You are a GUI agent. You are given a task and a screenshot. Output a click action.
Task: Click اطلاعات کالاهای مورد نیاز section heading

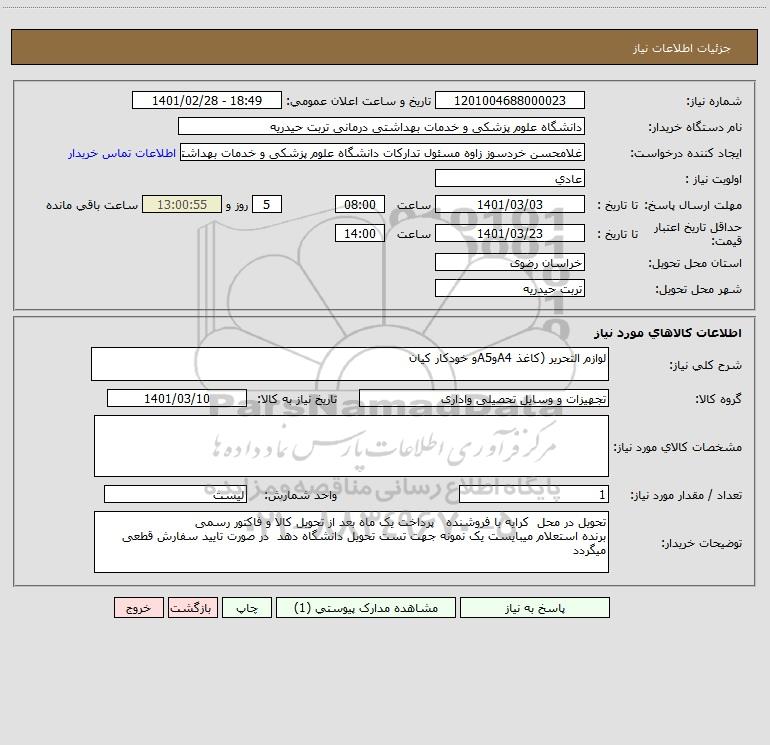tap(668, 333)
